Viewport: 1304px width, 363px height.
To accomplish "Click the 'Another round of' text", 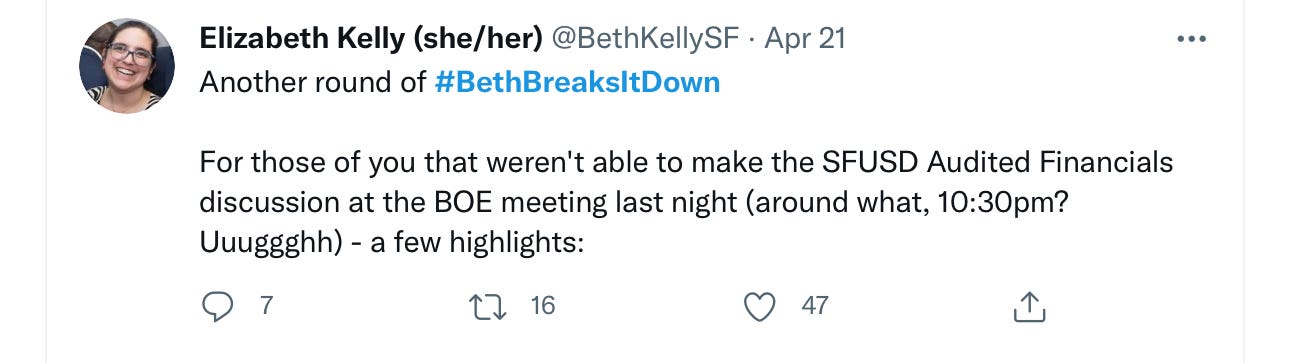I will pos(313,82).
